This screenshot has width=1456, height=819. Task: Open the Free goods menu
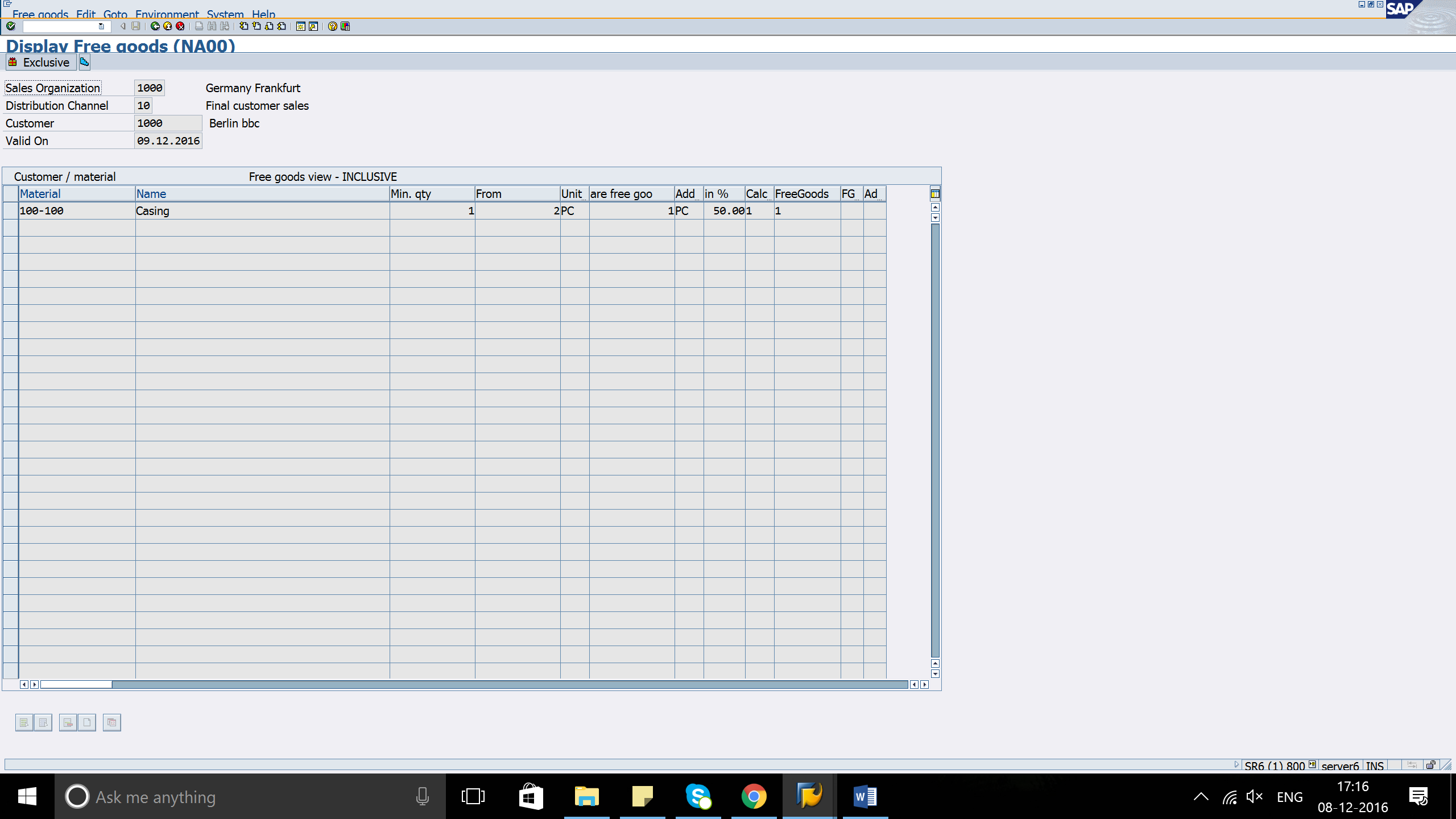point(40,14)
